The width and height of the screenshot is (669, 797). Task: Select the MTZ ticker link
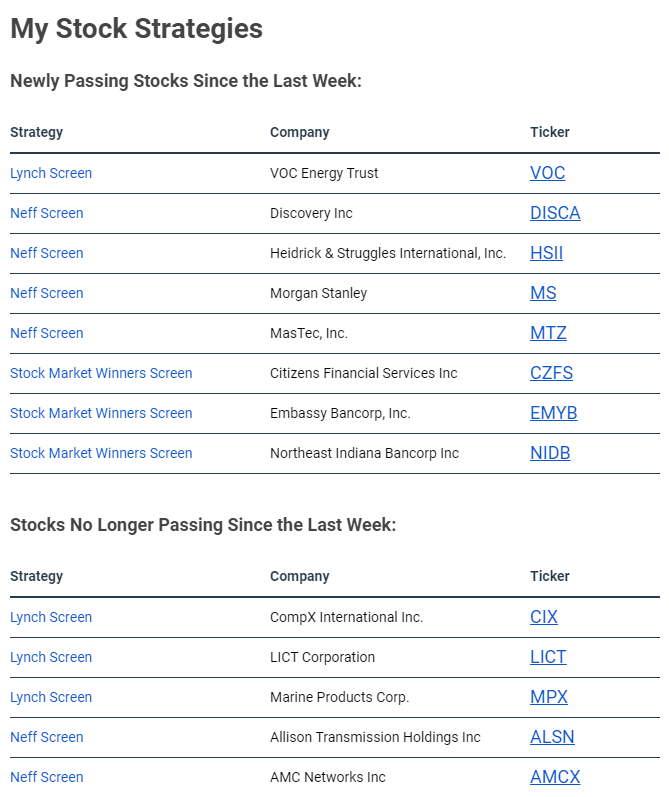pyautogui.click(x=548, y=333)
